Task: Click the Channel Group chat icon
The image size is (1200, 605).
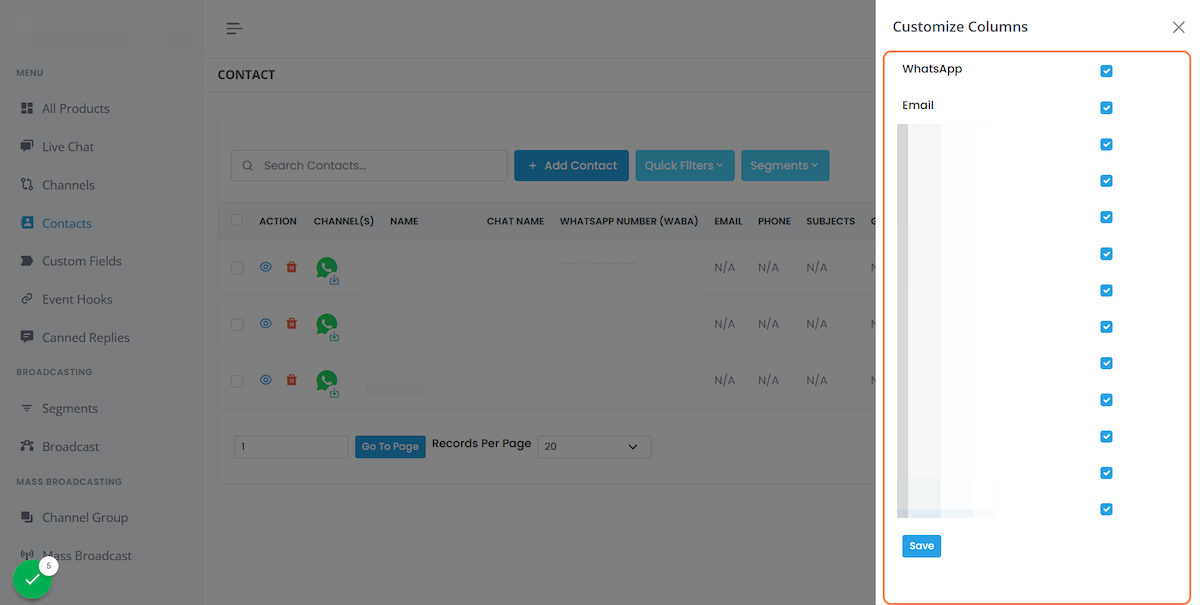Action: tap(27, 517)
